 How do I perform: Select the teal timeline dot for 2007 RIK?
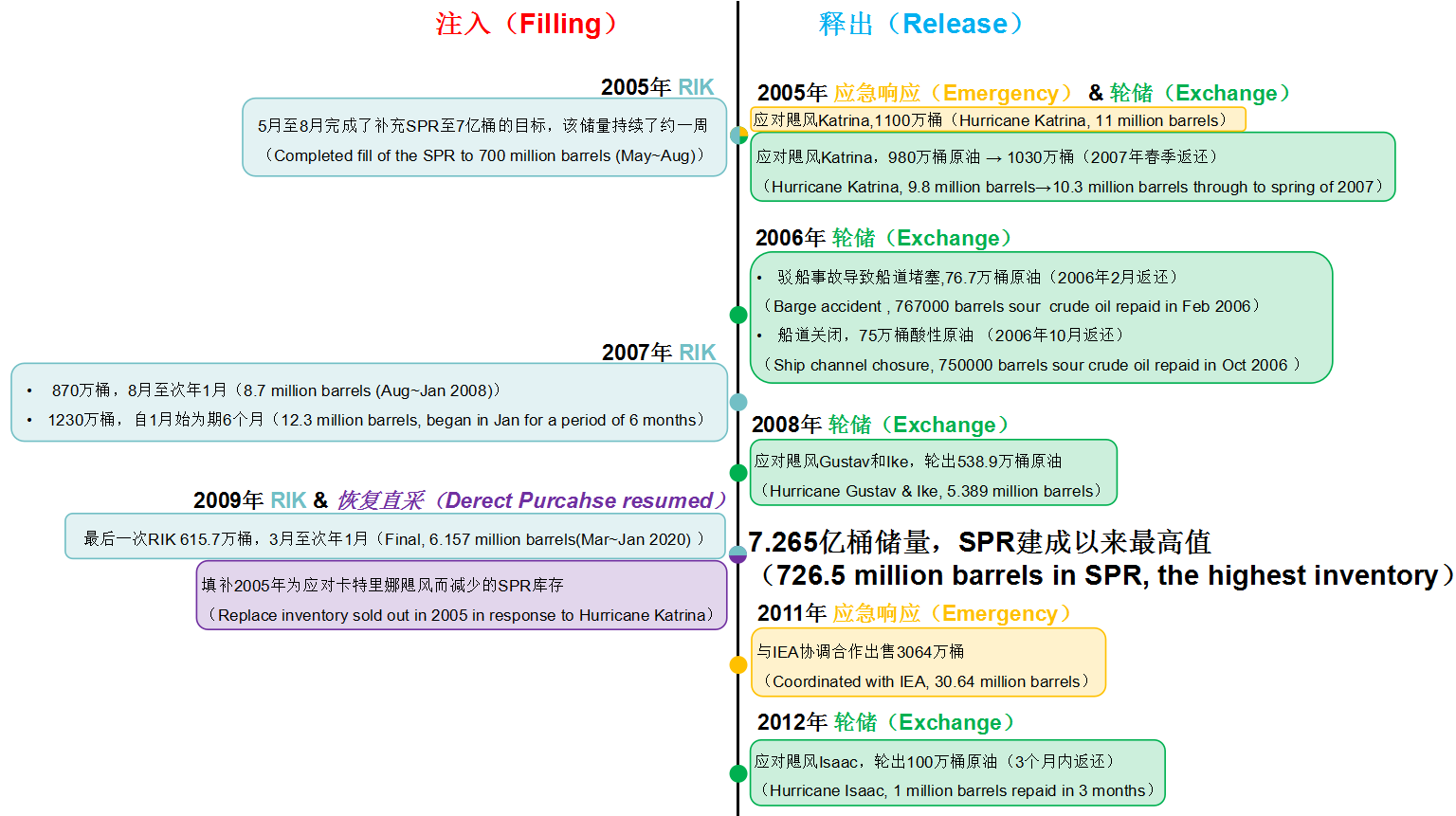tap(738, 402)
